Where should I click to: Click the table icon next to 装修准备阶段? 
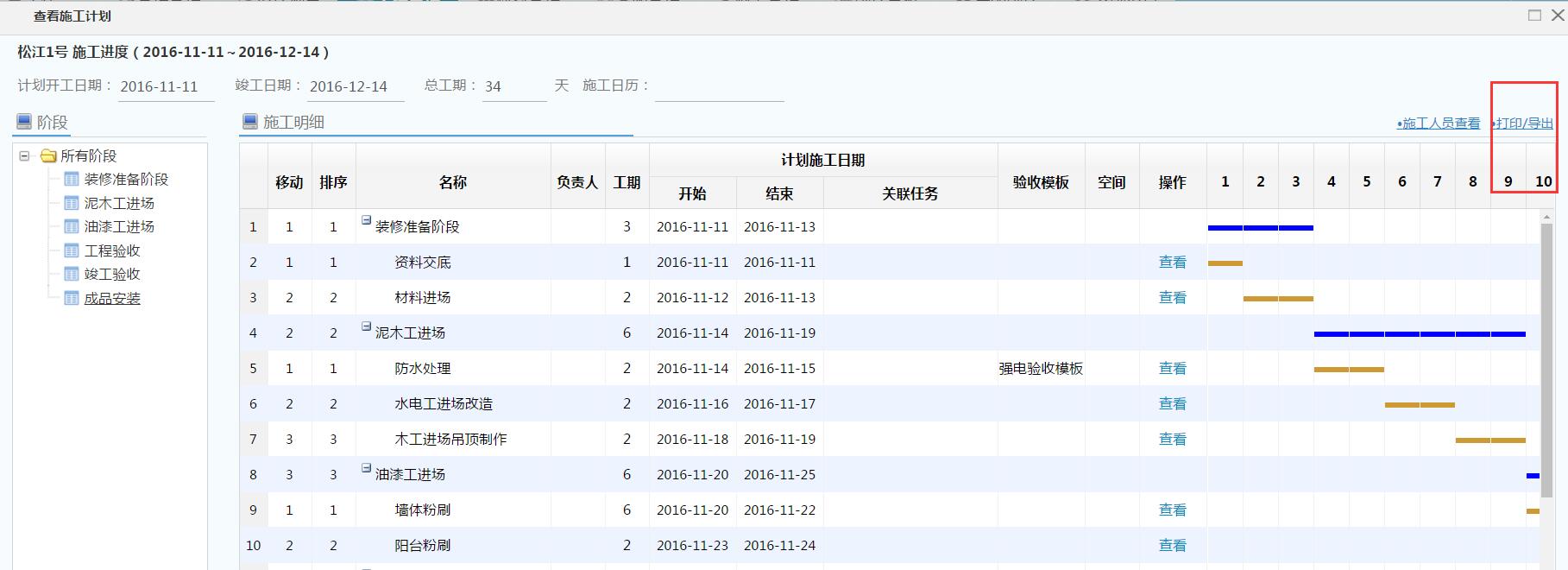72,180
